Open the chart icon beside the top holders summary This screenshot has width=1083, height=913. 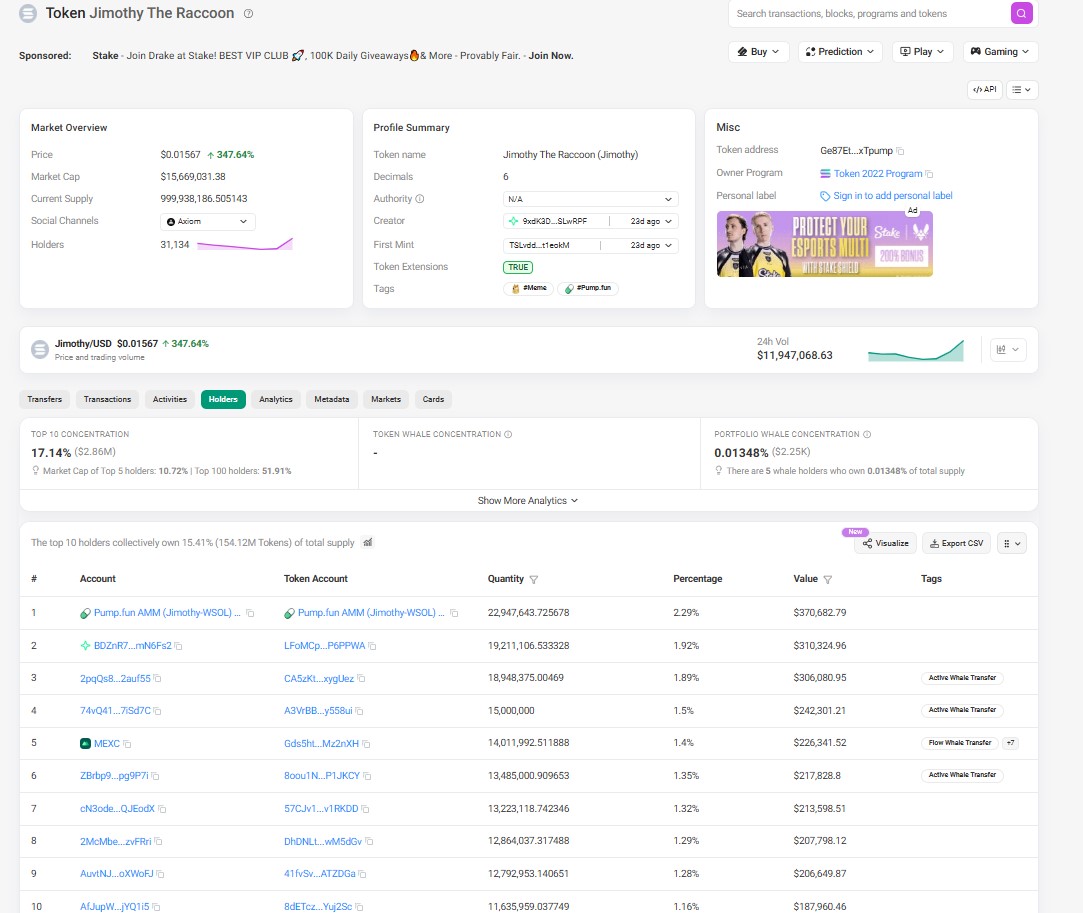(x=367, y=543)
